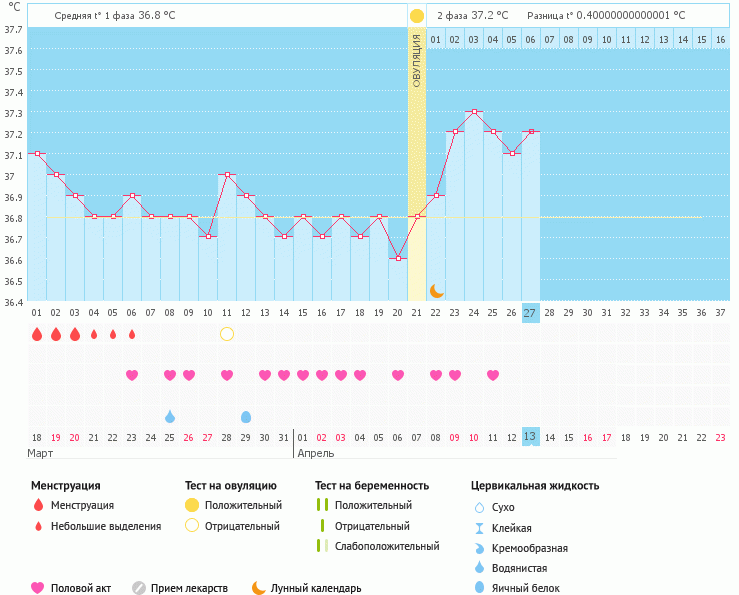Select the large menstruation drop on cycle day 01

pyautogui.click(x=37, y=334)
